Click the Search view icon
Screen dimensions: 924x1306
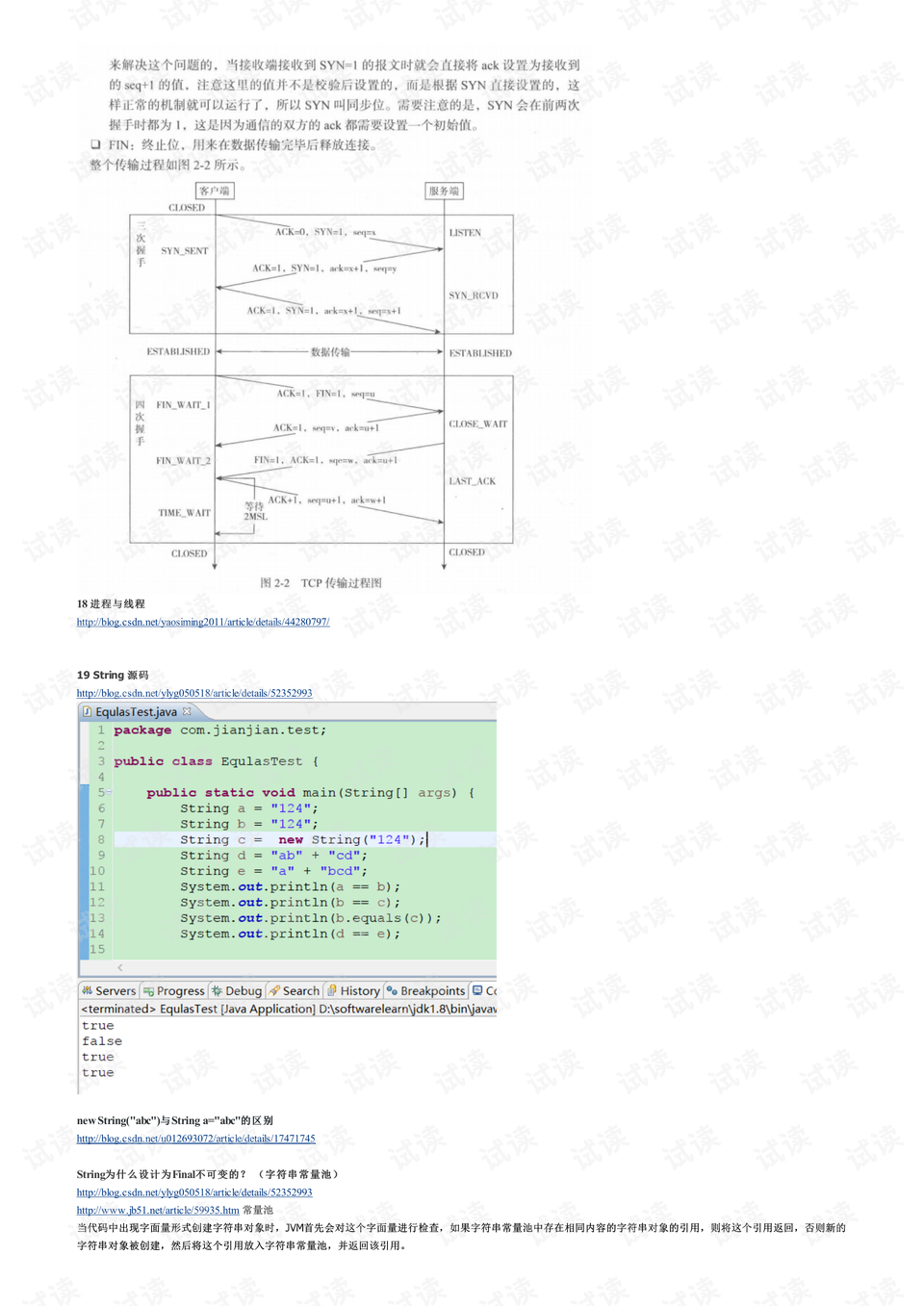[275, 990]
